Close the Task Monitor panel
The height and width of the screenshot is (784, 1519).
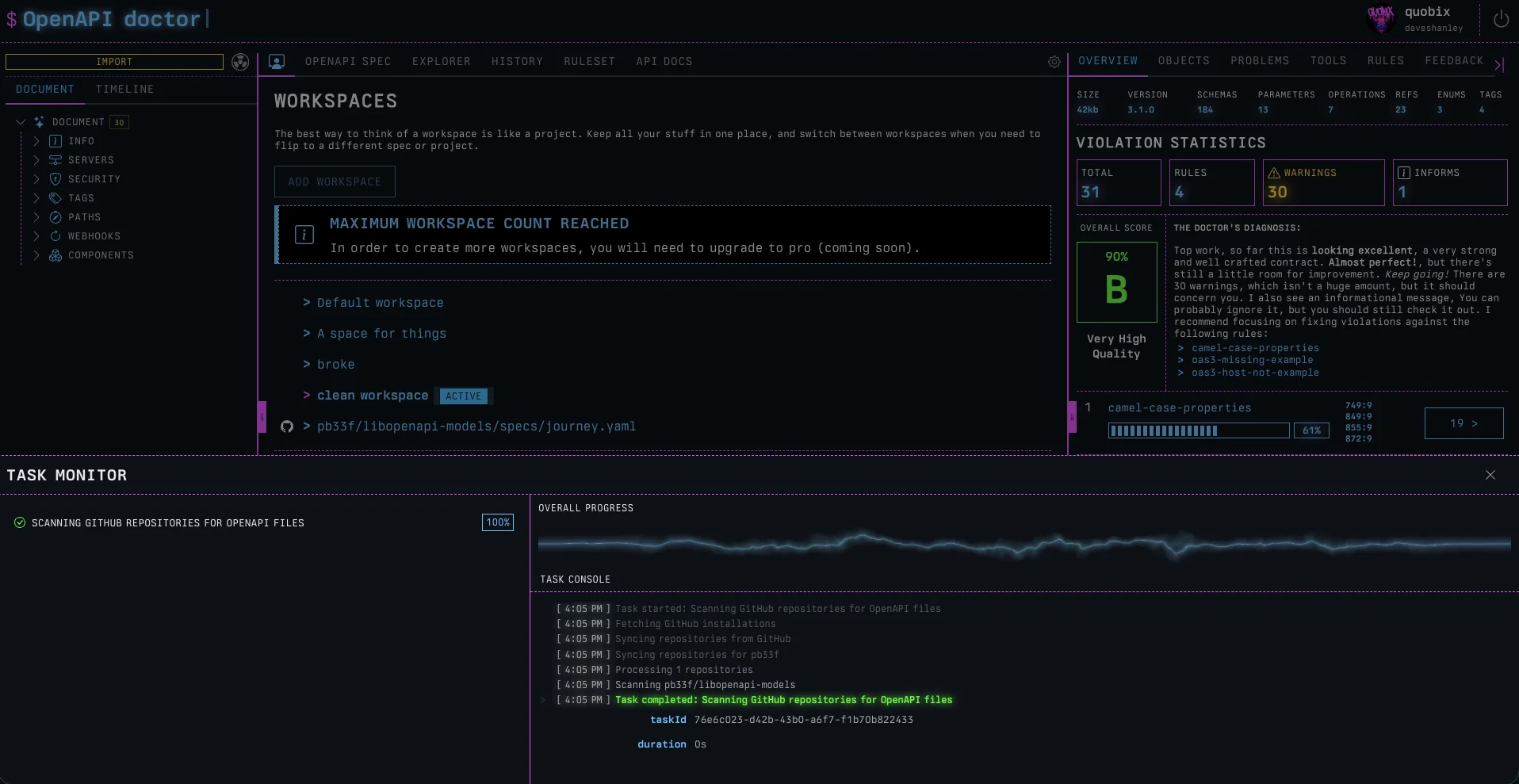1490,475
